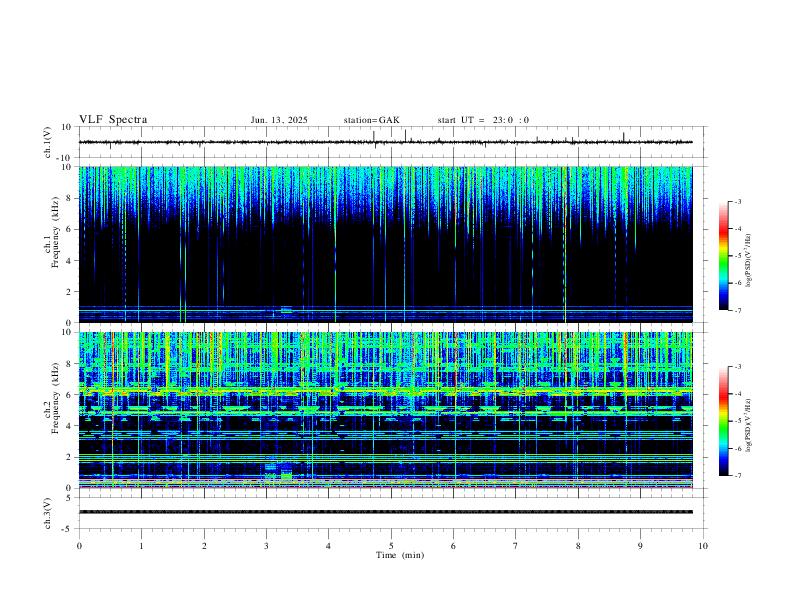This screenshot has width=792, height=612.
Task: Click the ch.1 colorbar gradient
Action: [723, 256]
